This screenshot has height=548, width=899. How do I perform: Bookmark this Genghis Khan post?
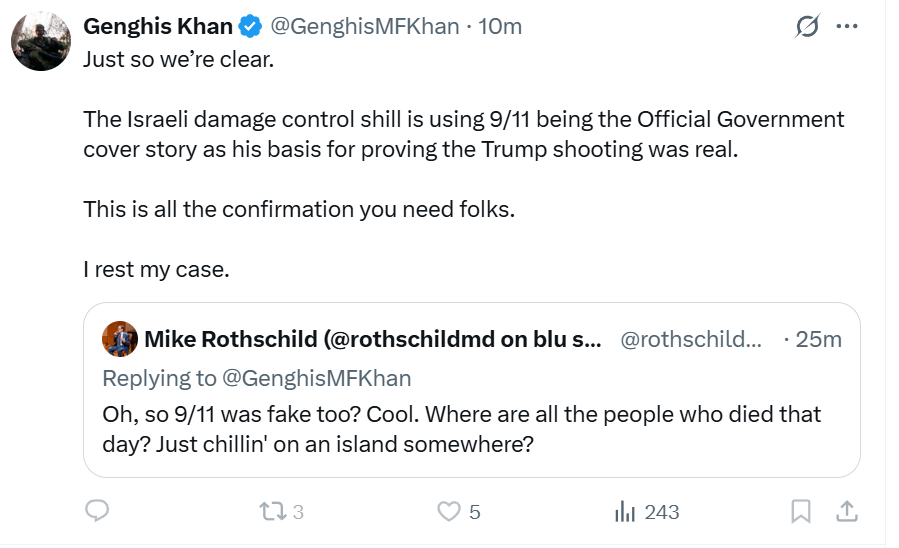click(x=801, y=512)
